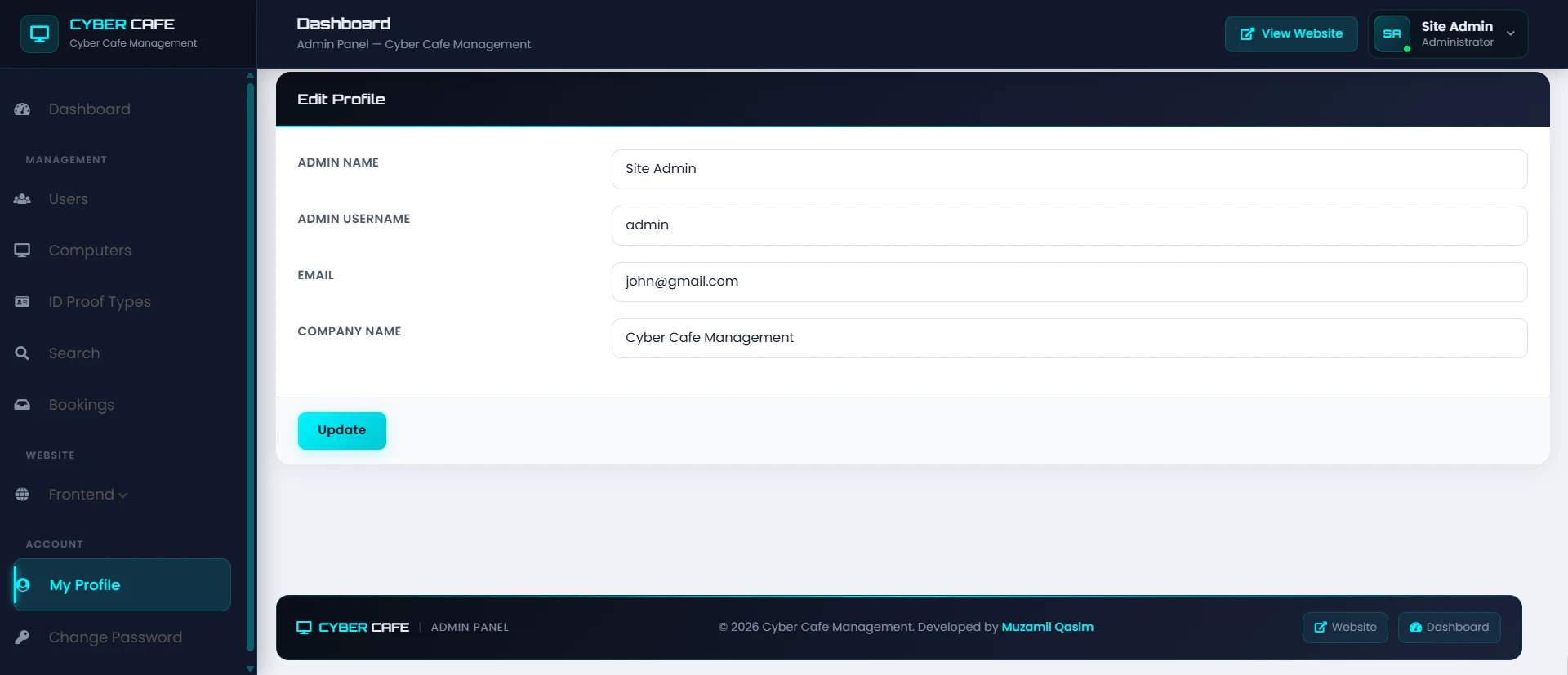This screenshot has height=675, width=1568.
Task: Click the MANAGEMENT section header
Action: [66, 160]
